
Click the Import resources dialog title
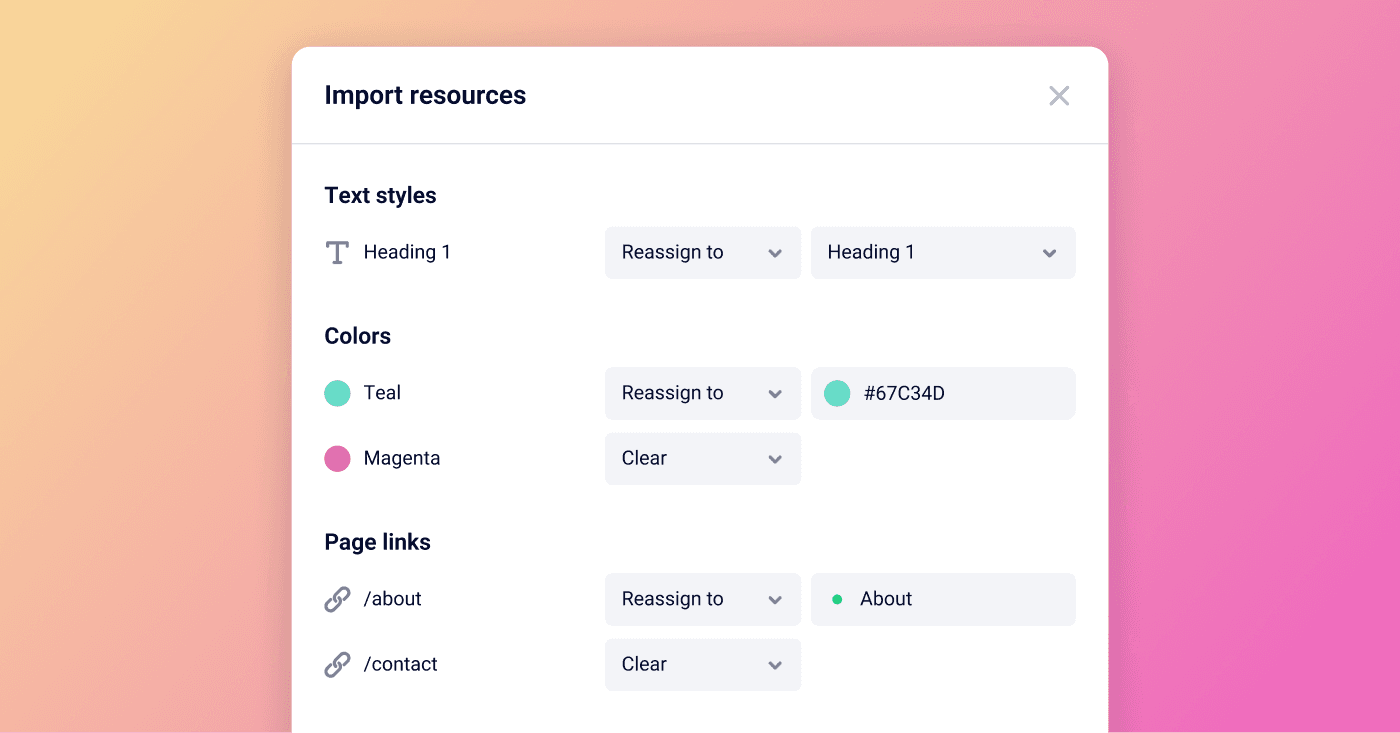click(425, 95)
